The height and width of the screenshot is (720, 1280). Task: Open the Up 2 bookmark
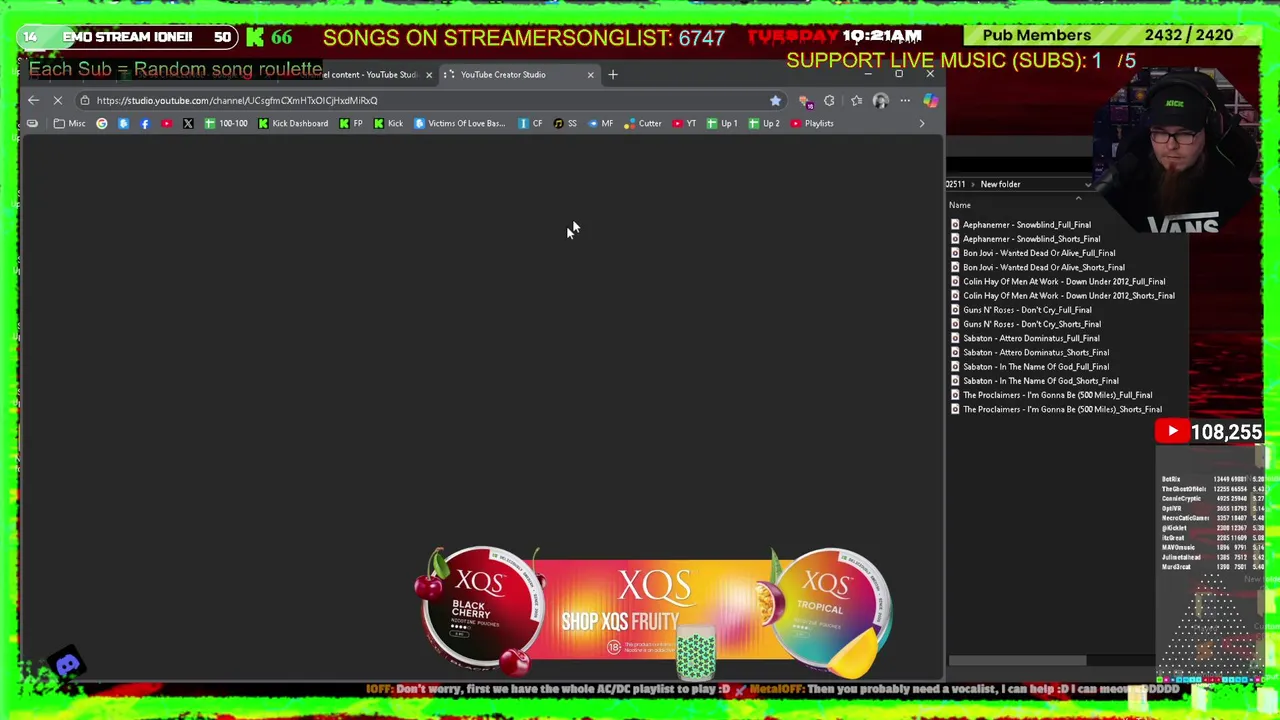[764, 123]
